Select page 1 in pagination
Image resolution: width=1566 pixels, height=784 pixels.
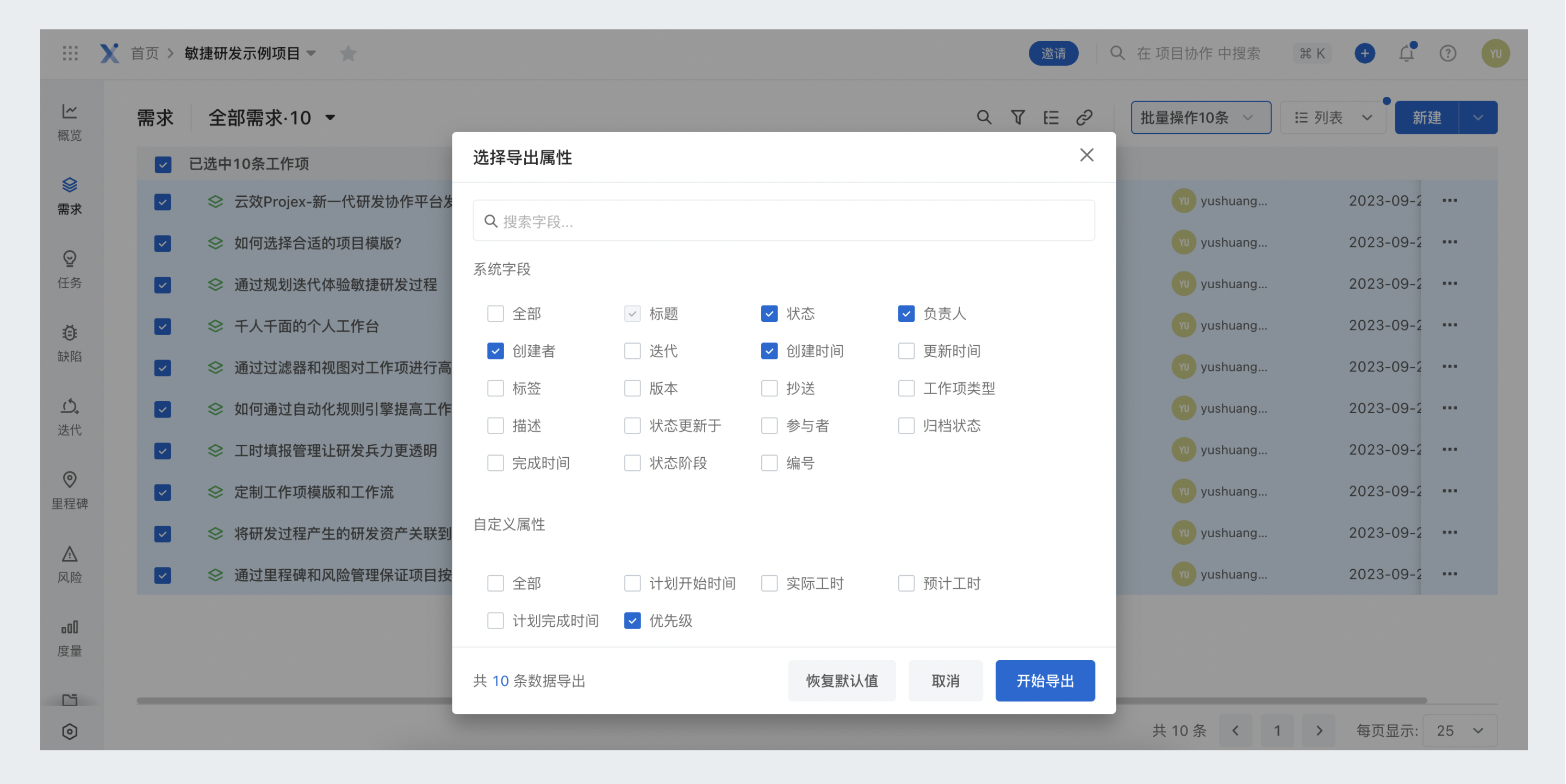point(1277,731)
